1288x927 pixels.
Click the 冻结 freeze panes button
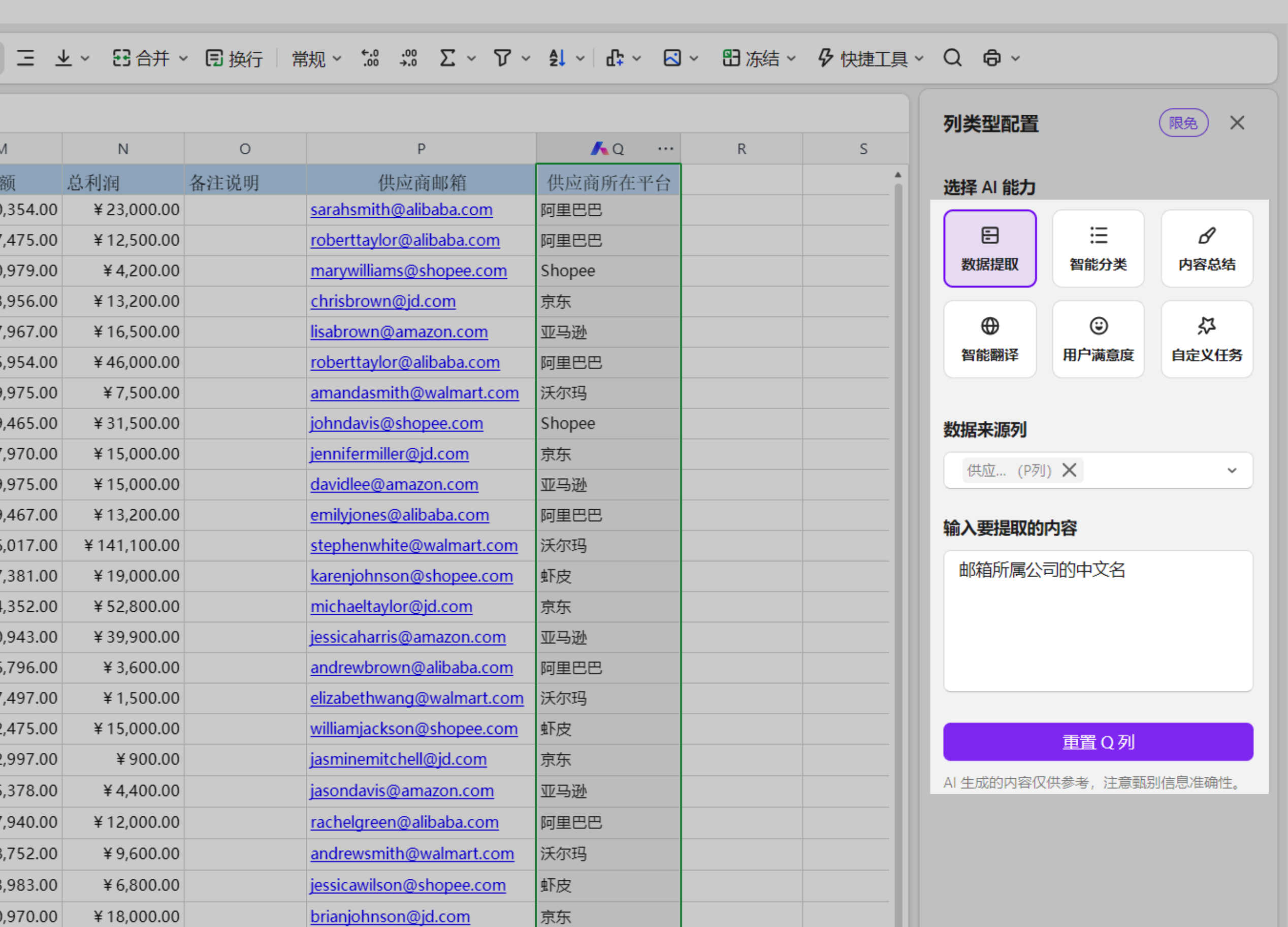[x=751, y=58]
